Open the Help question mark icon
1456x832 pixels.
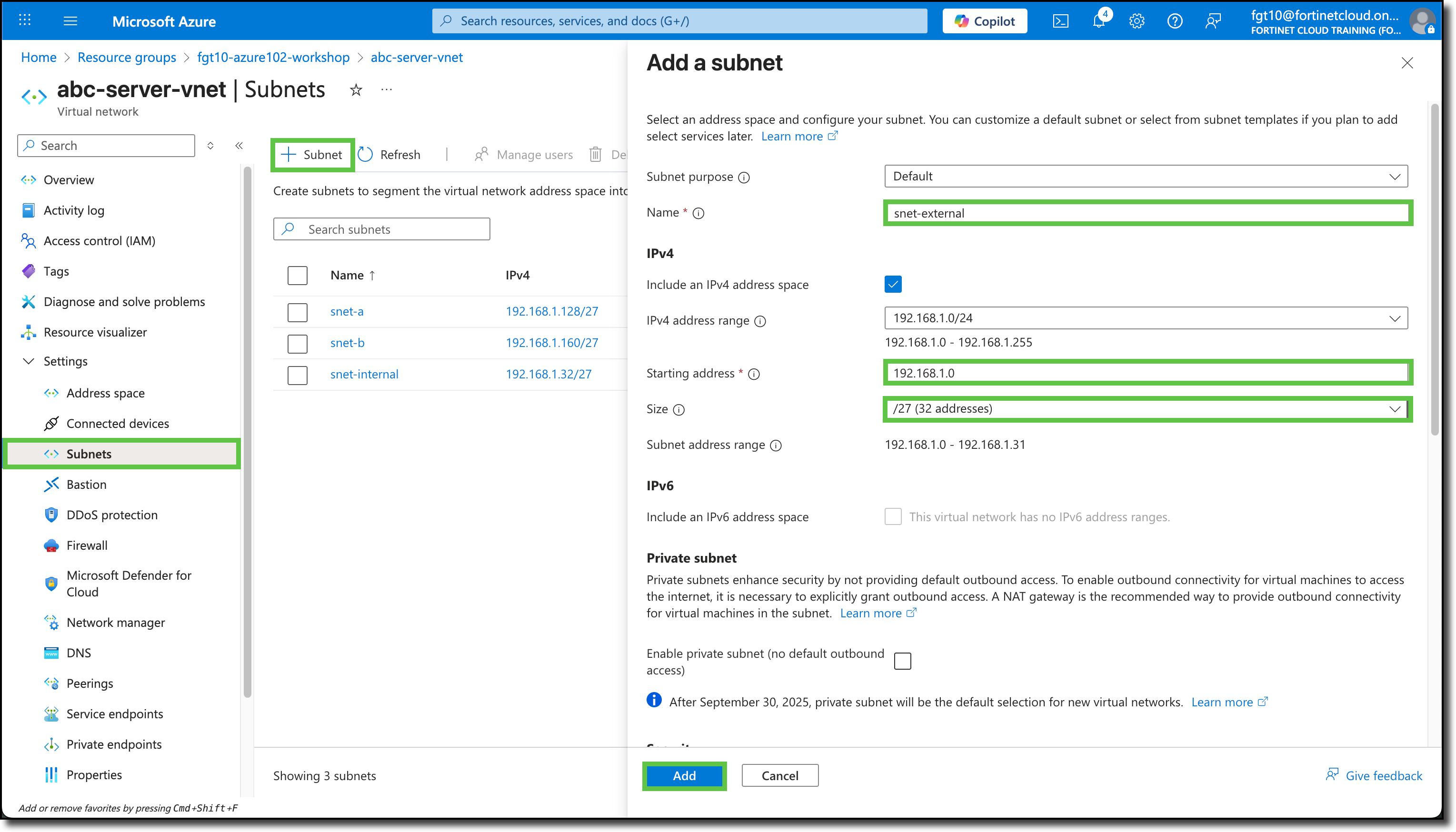click(1175, 20)
